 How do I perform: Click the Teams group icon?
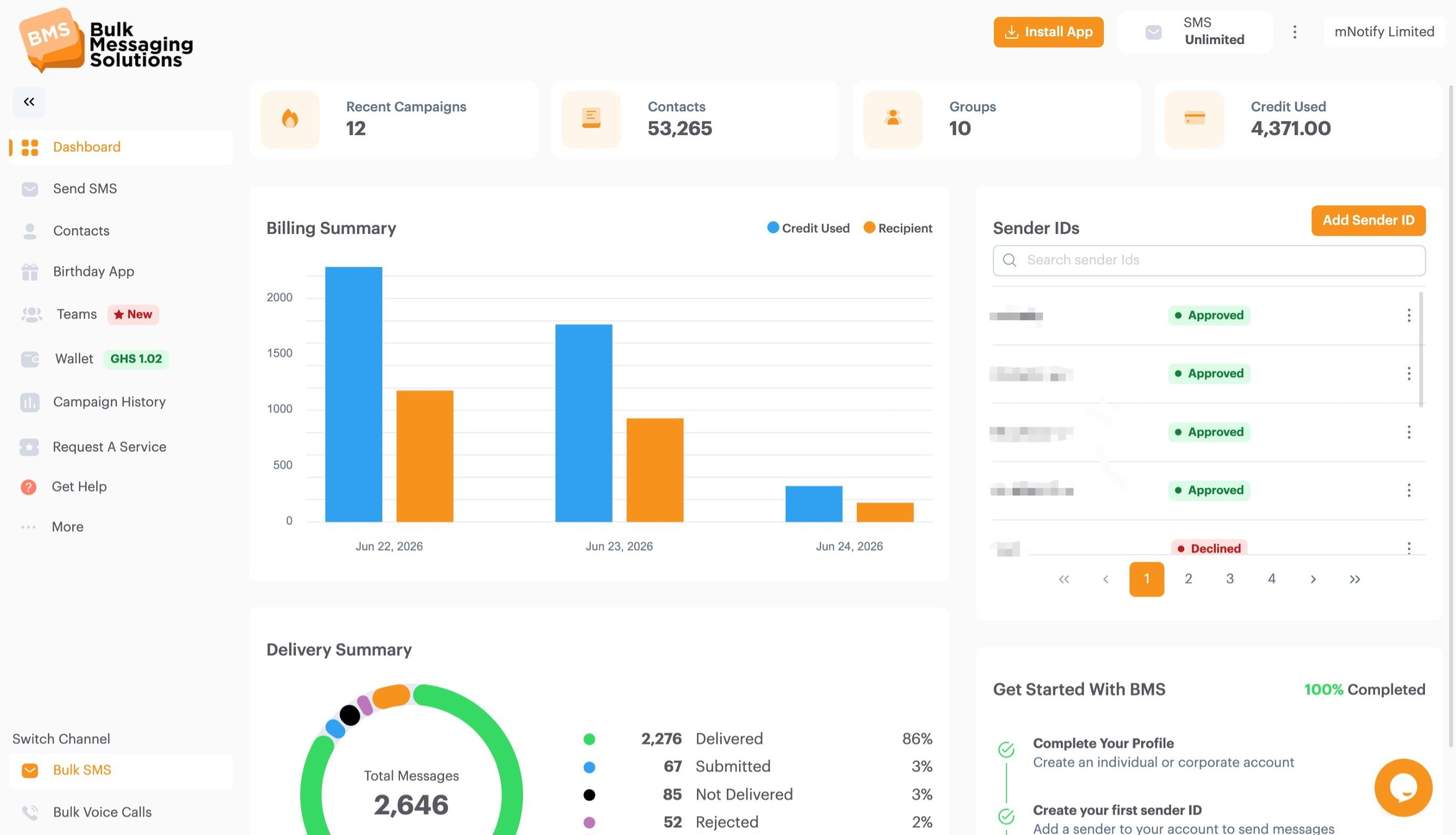[x=32, y=314]
